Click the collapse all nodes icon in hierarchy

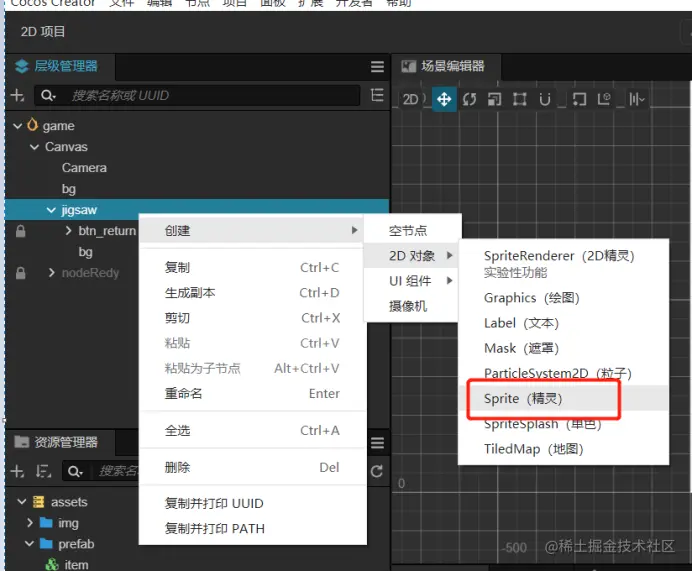[377, 95]
